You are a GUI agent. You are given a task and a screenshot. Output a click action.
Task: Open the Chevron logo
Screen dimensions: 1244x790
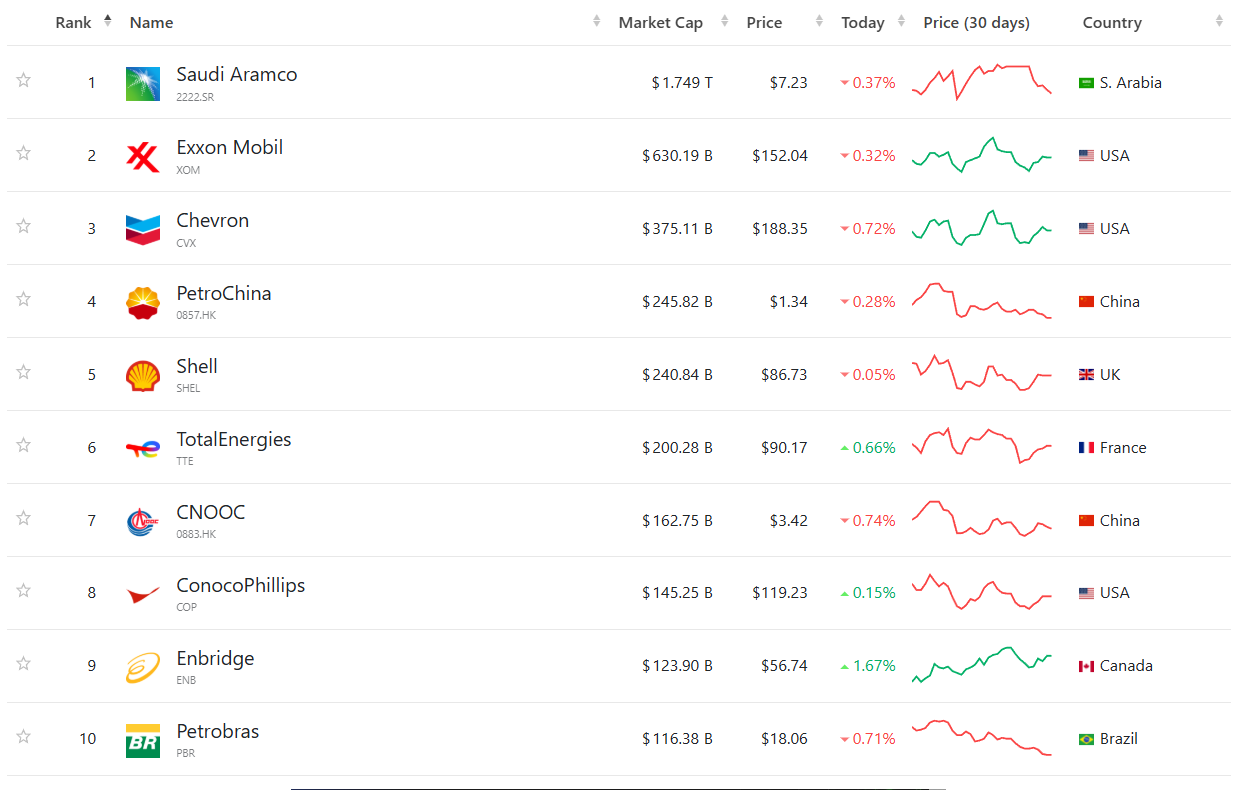(143, 230)
